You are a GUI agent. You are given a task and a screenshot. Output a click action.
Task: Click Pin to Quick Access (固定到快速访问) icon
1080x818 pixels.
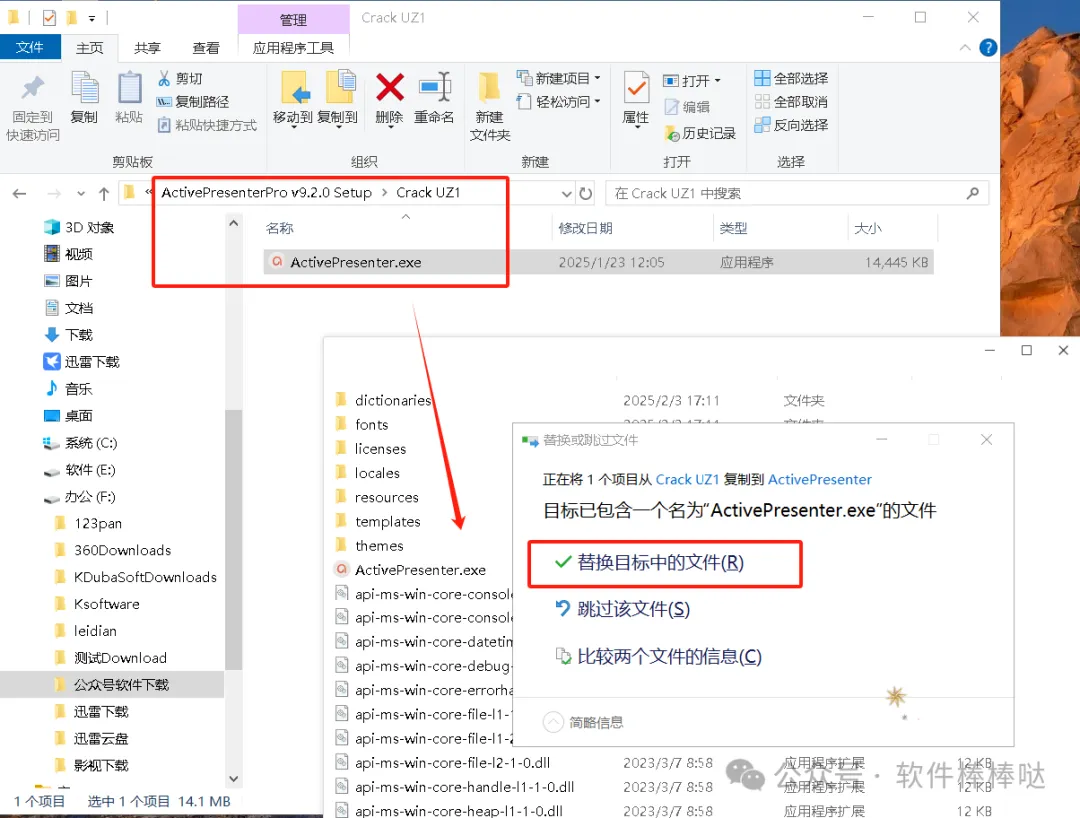tap(32, 90)
